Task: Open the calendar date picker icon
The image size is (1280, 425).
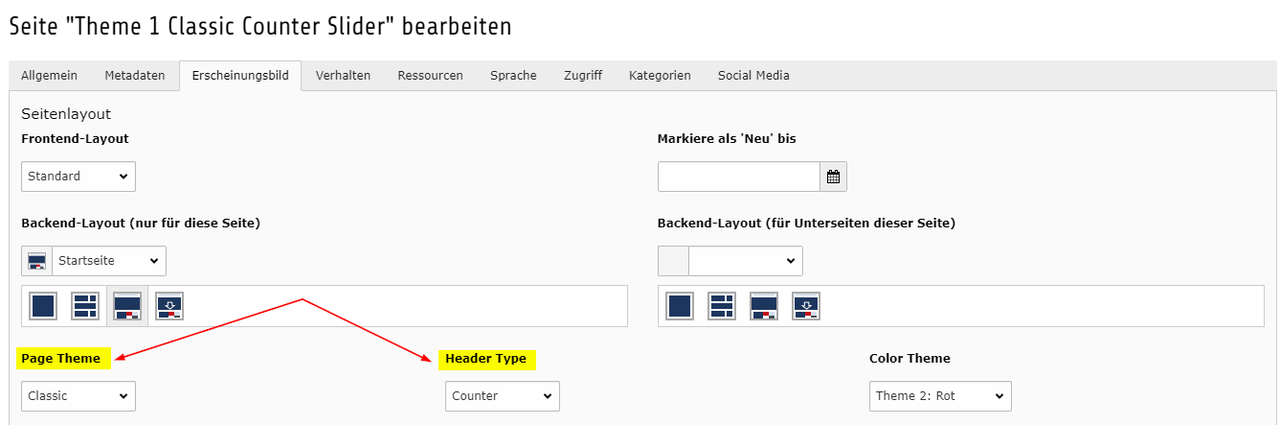Action: (833, 176)
